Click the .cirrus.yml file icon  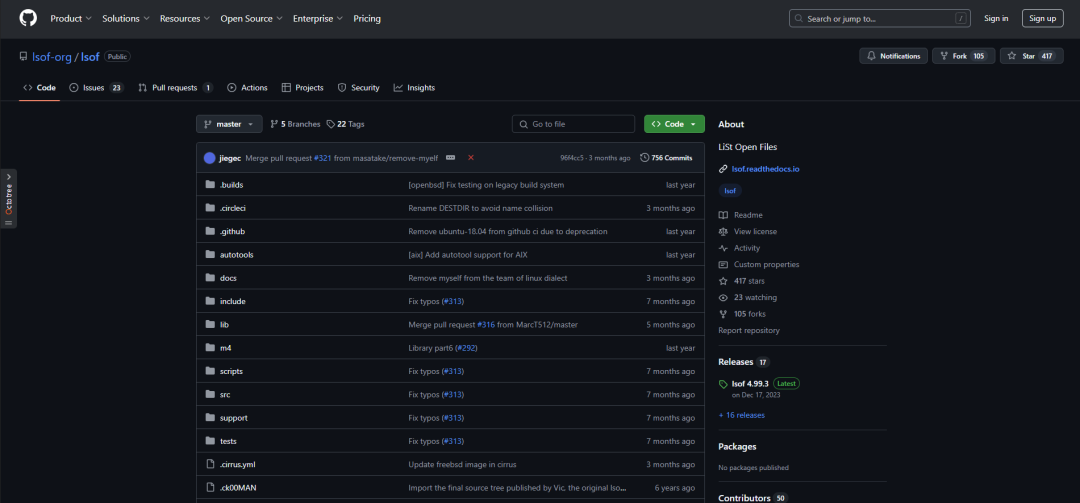pos(210,464)
